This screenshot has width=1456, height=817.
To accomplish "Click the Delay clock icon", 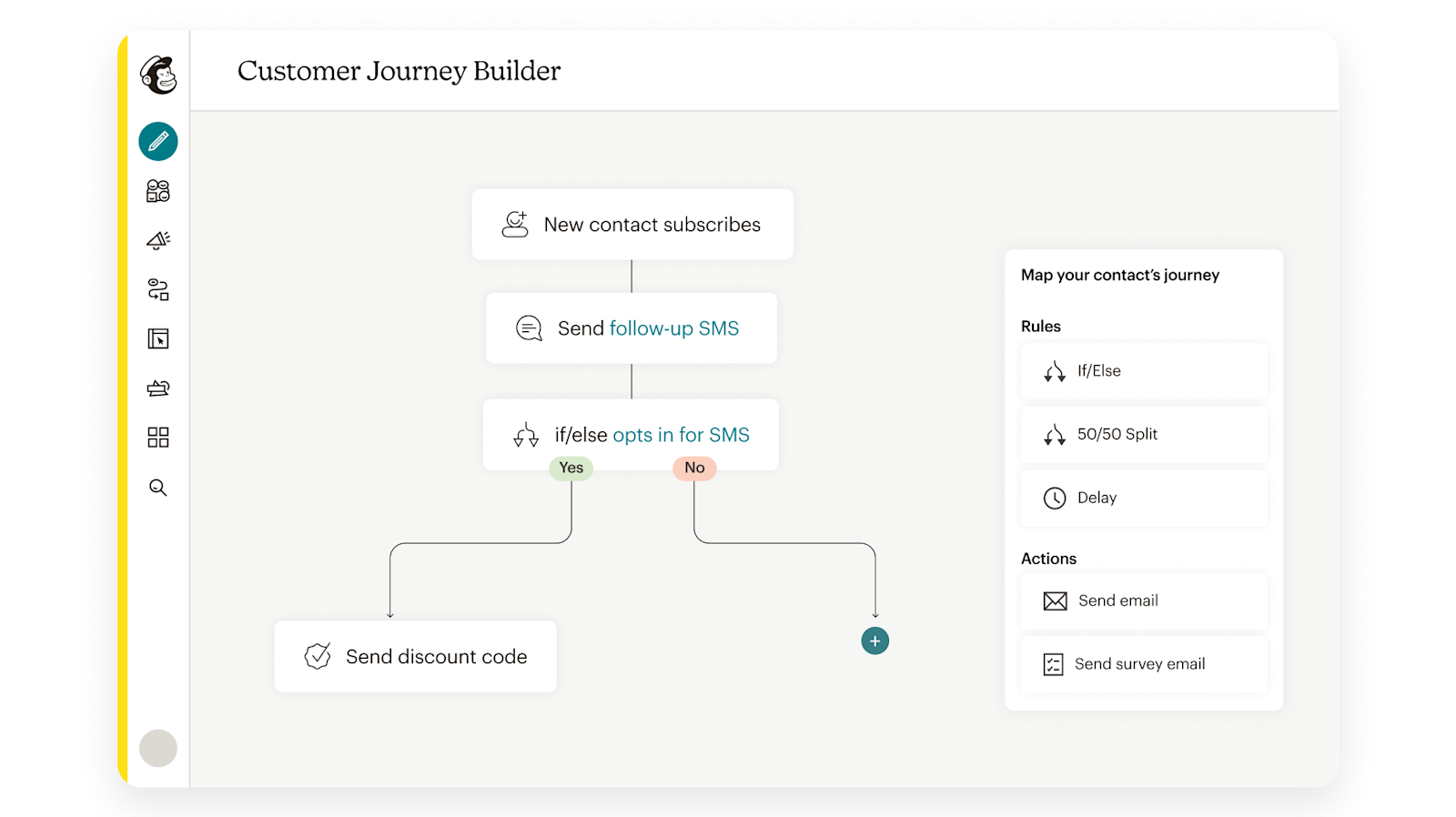I will click(1055, 499).
